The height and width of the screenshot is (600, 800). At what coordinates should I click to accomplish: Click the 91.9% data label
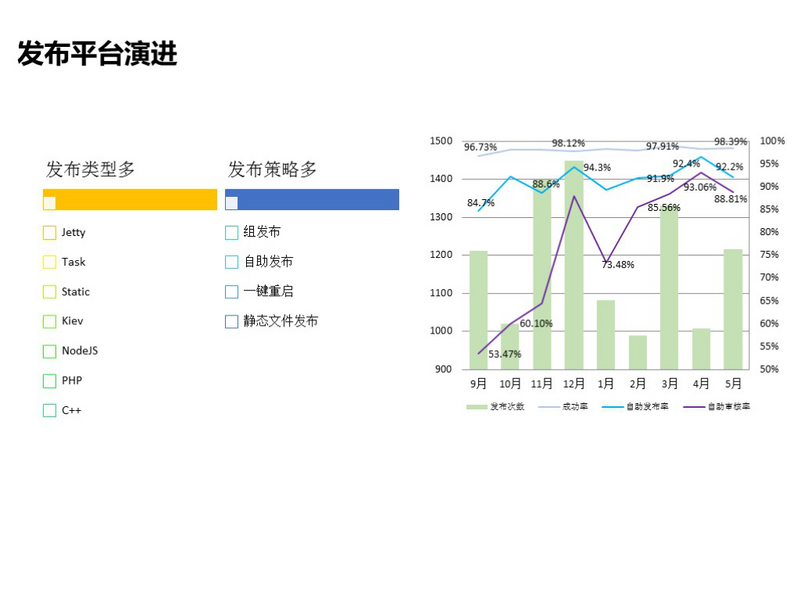pyautogui.click(x=660, y=179)
